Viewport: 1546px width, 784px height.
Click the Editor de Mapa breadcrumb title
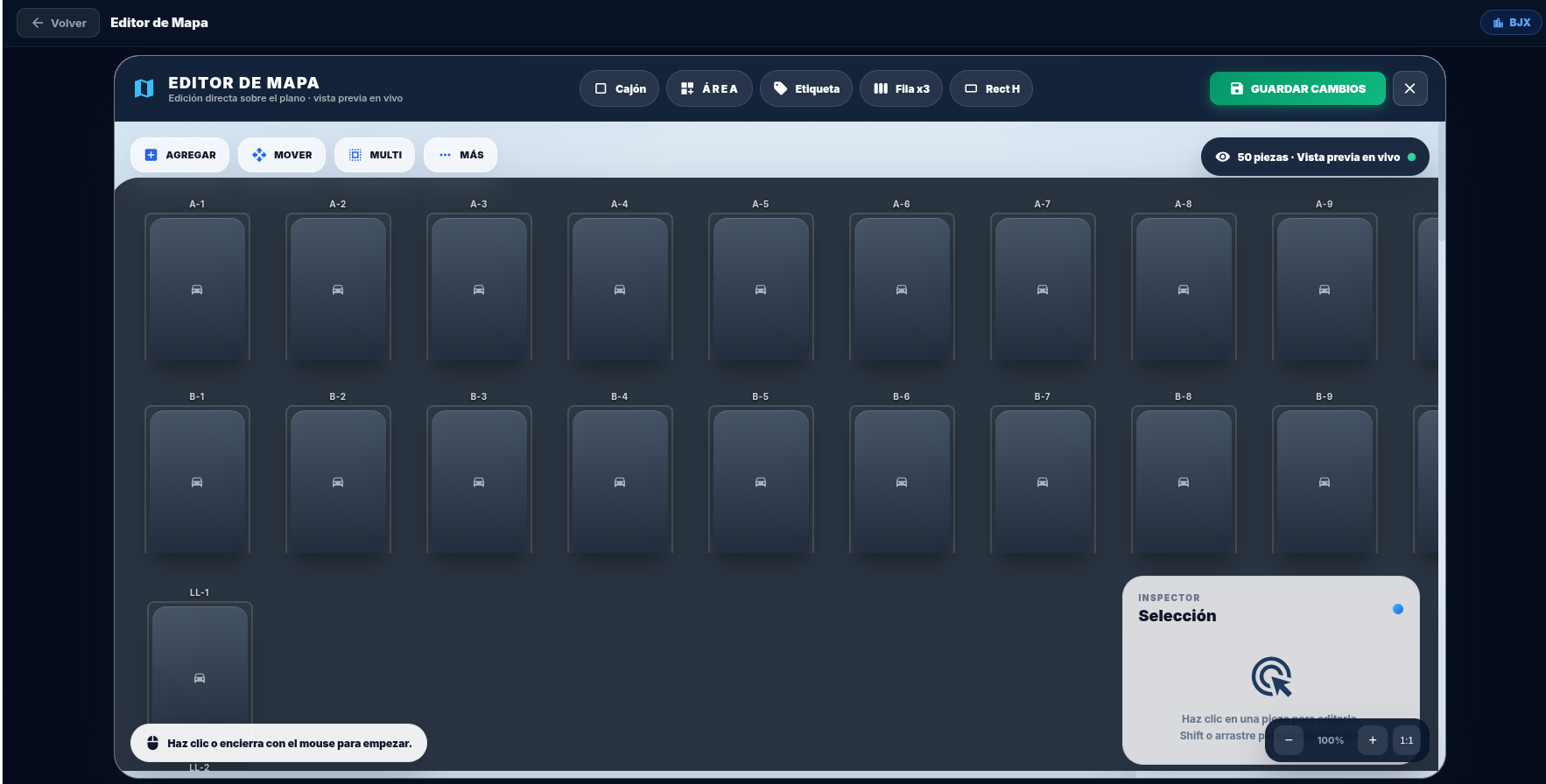point(159,23)
